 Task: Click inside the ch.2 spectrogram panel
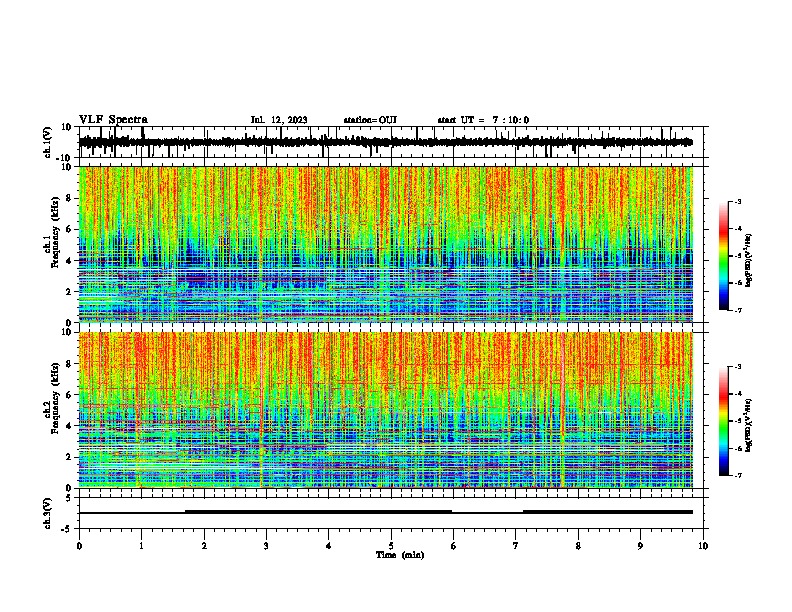pos(385,410)
